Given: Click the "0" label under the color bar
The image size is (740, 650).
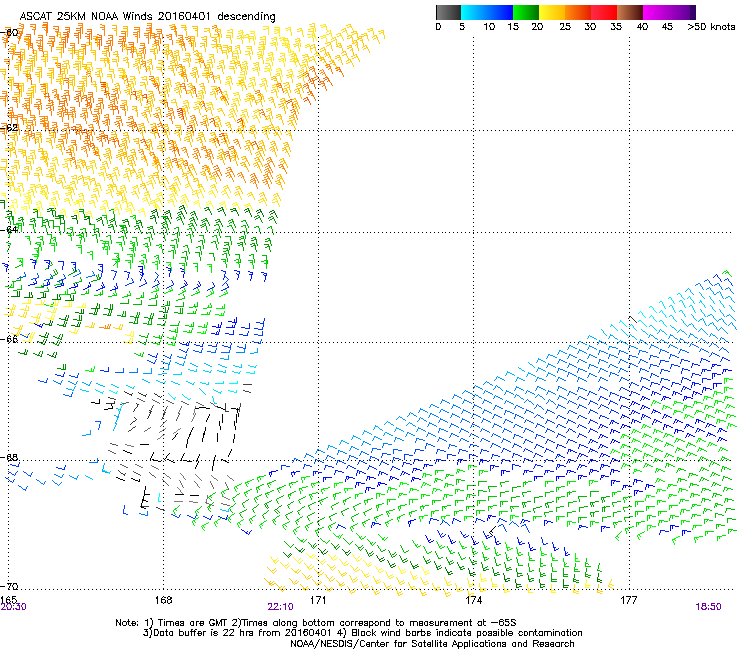Looking at the screenshot, I should (438, 27).
